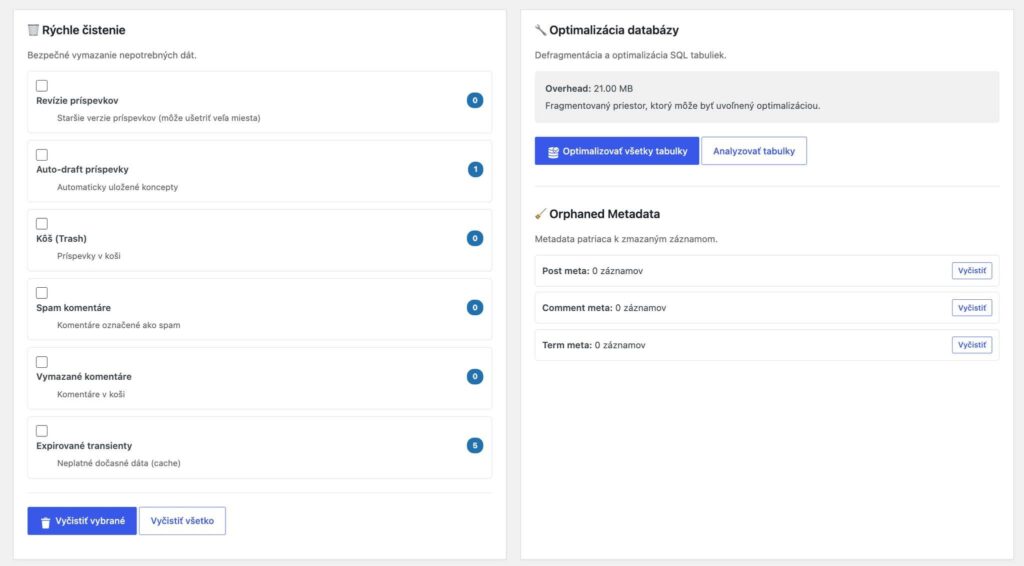Click 'Post meta: 0 záznamov' text

[x=592, y=271]
